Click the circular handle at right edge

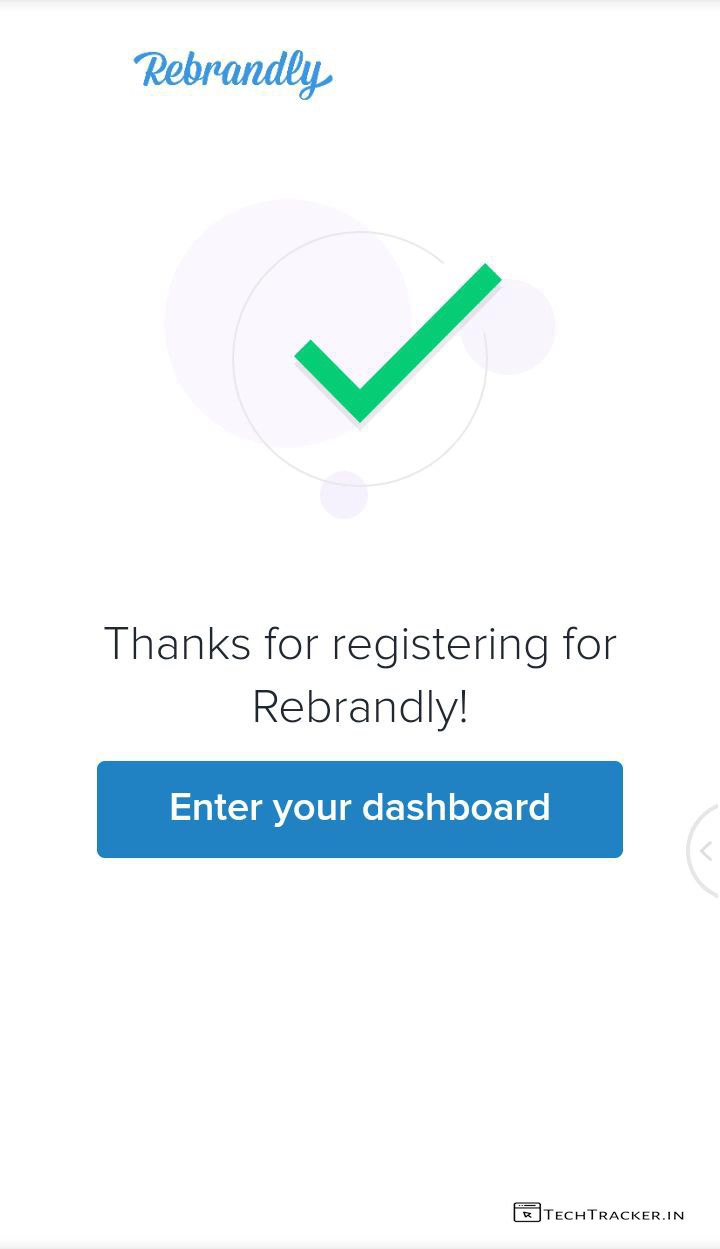(704, 851)
